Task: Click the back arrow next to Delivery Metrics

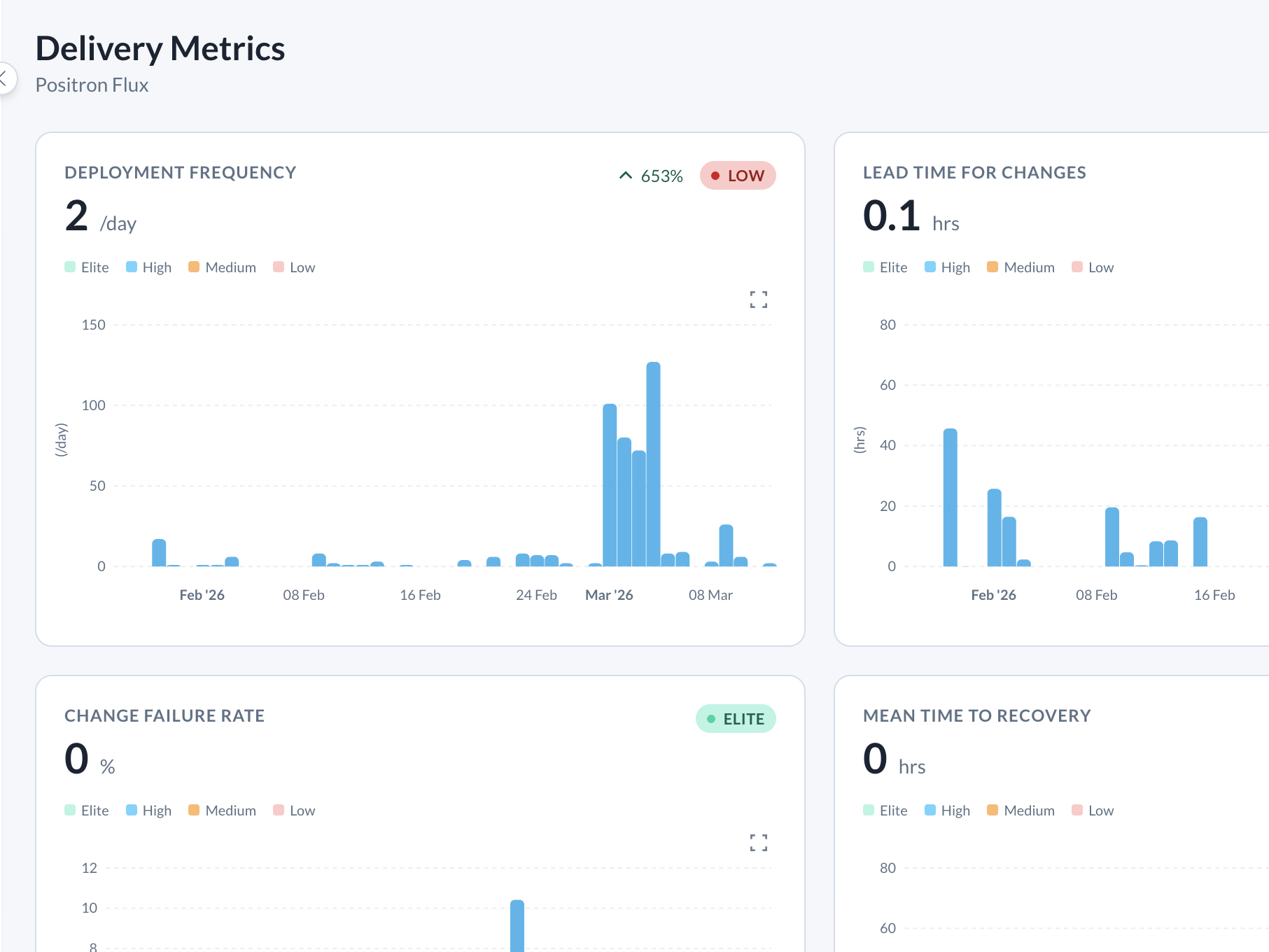Action: coord(5,78)
